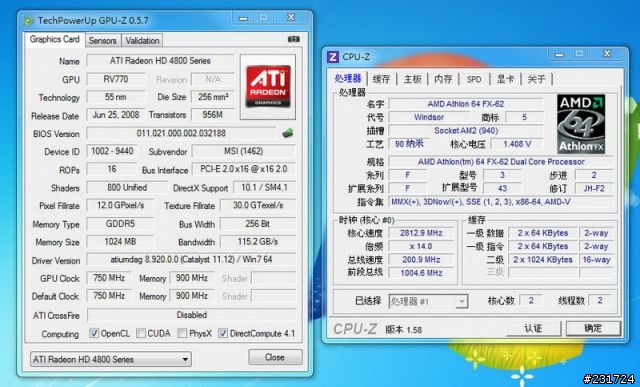Click the Die Size field 256 mm²
Image resolution: width=640 pixels, height=387 pixels.
coord(213,97)
